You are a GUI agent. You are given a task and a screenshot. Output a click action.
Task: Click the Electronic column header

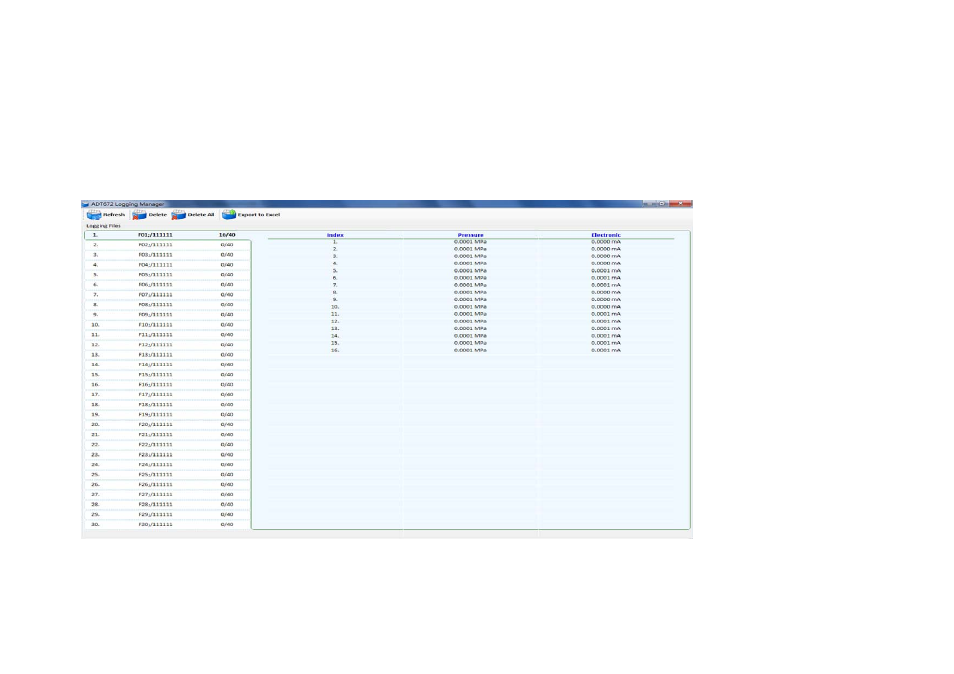tap(606, 235)
